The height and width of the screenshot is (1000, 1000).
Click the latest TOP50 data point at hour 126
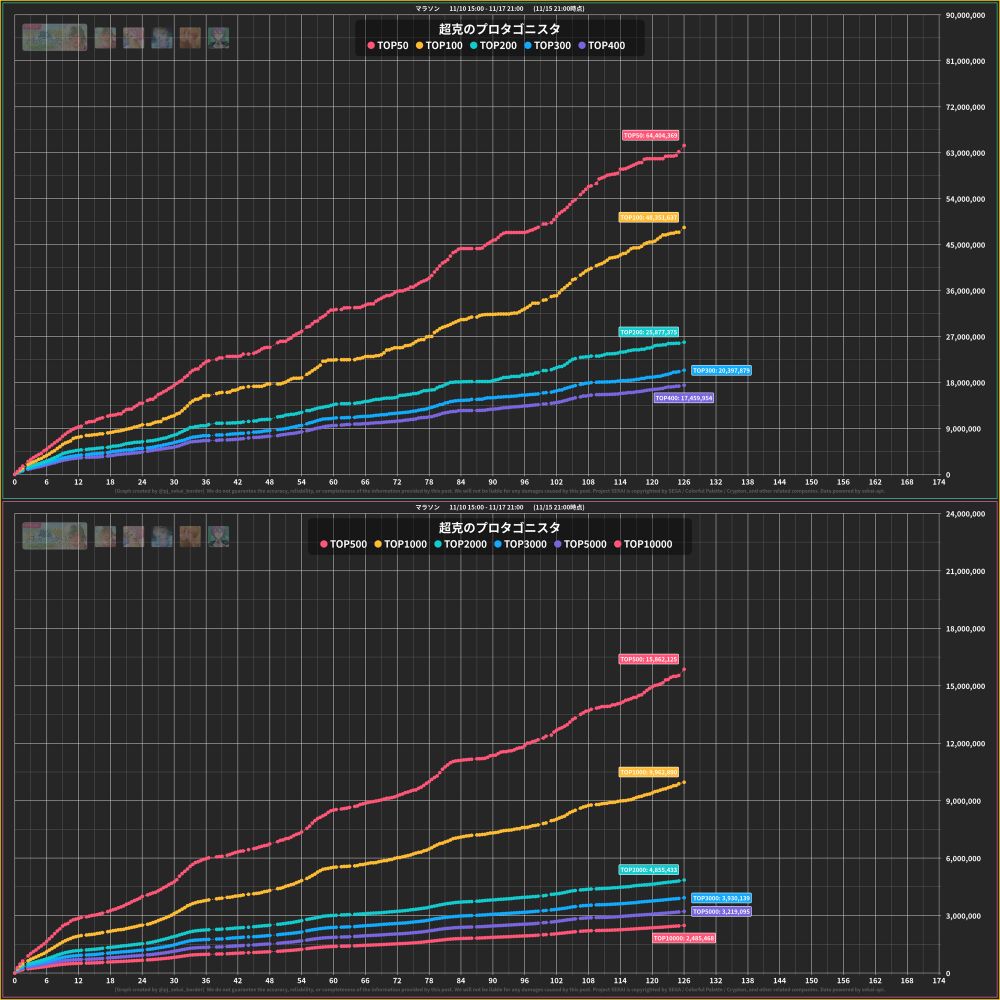(x=684, y=146)
